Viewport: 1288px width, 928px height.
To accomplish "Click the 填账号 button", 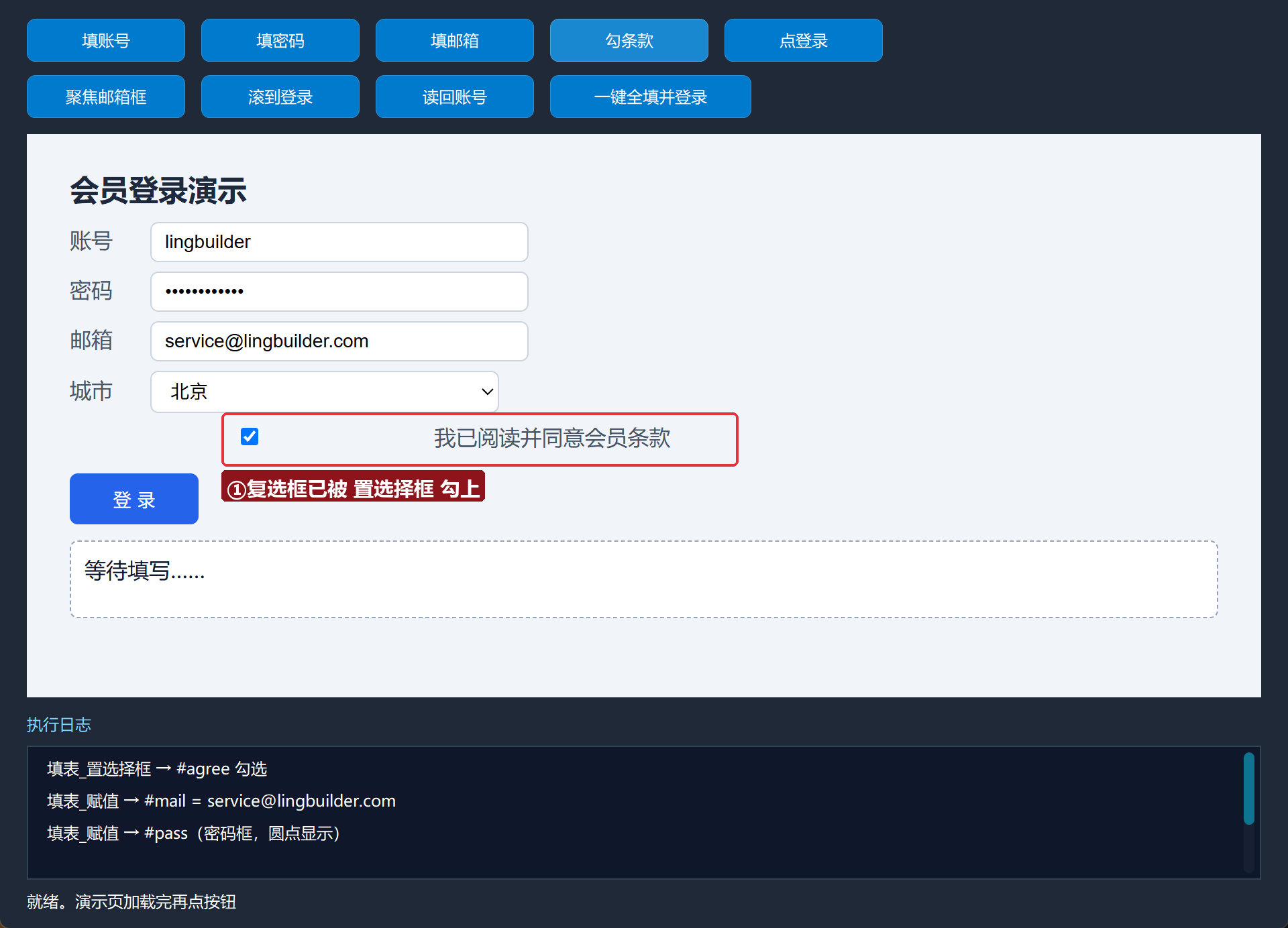I will pos(106,40).
